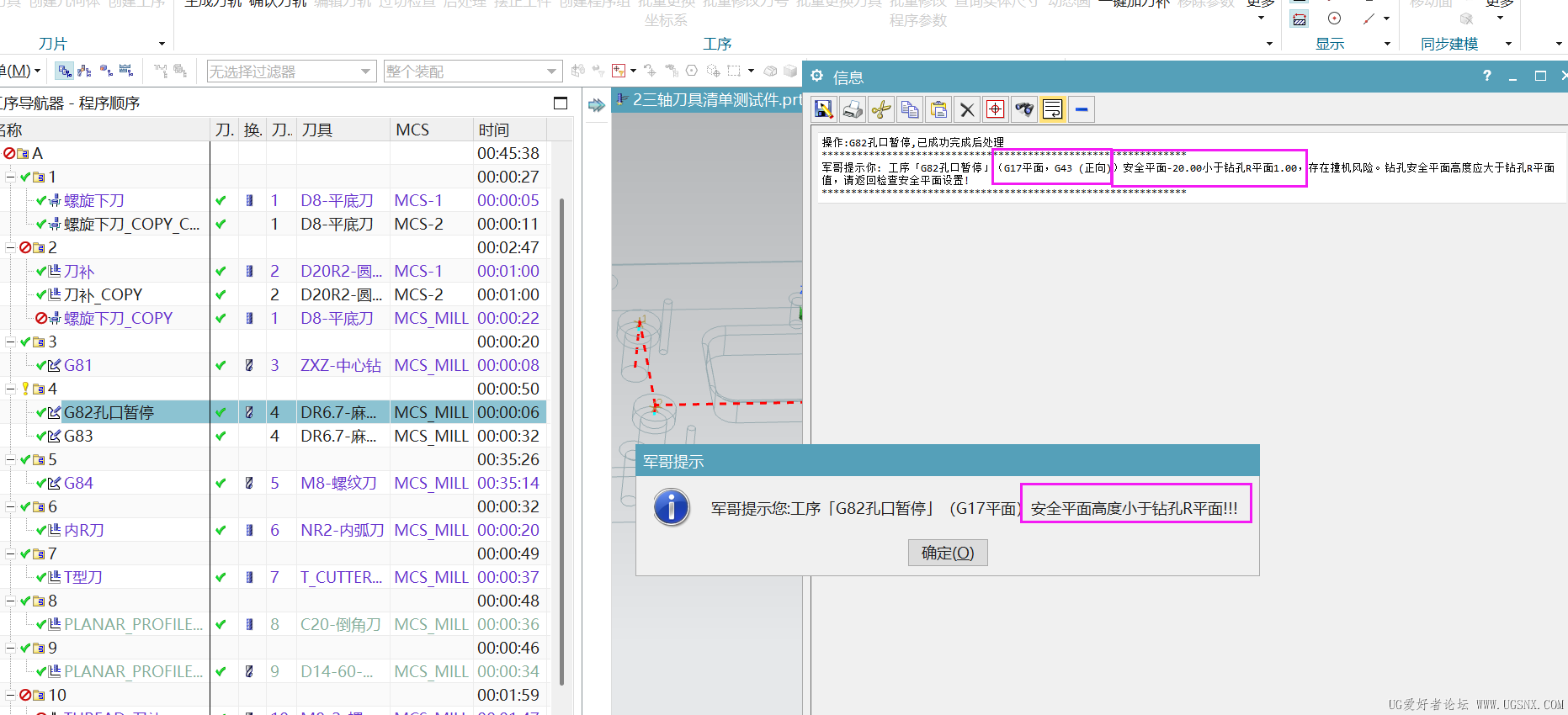1568x715 pixels.
Task: Open the 整个装配 scope dropdown
Action: [x=471, y=71]
